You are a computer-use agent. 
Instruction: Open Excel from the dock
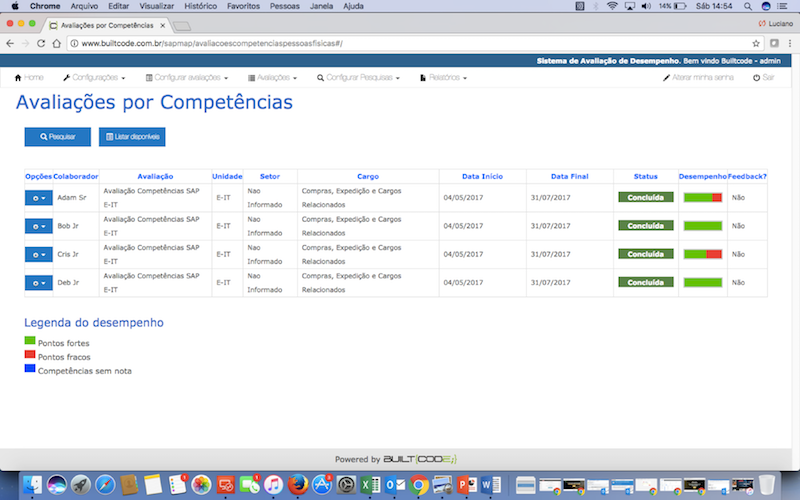pyautogui.click(x=370, y=485)
